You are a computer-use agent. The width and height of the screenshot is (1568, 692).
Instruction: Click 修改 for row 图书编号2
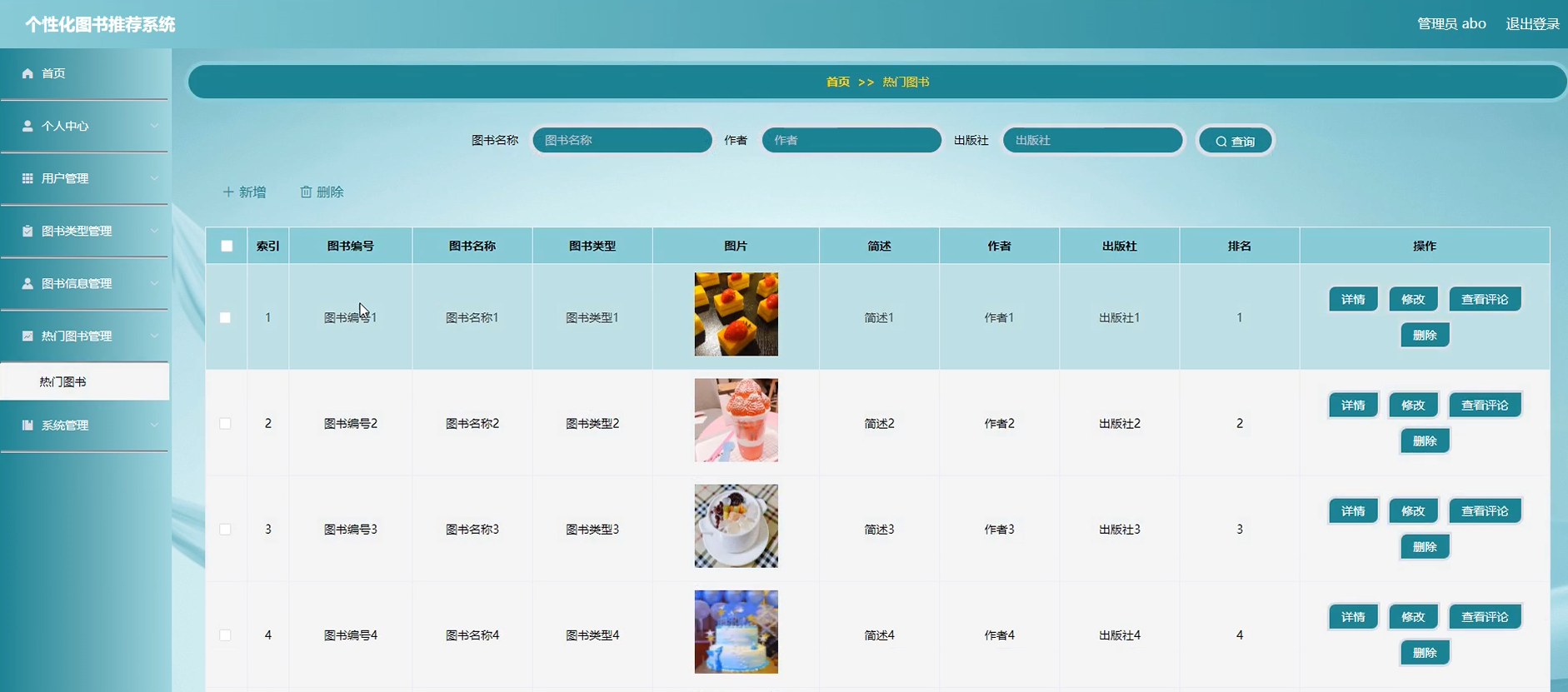1413,405
